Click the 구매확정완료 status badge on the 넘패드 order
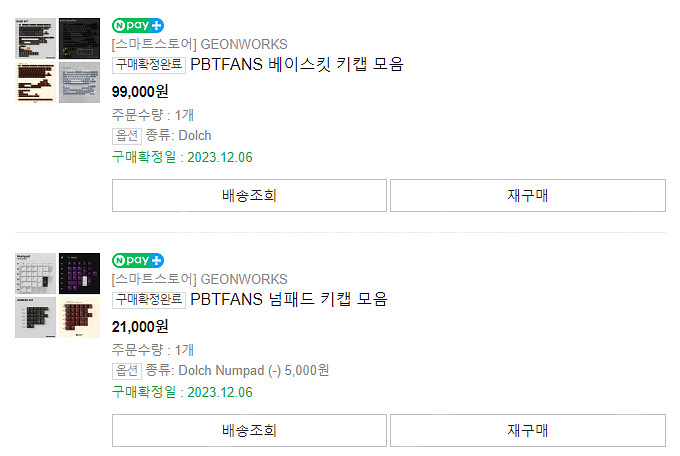The width and height of the screenshot is (680, 456). 149,299
